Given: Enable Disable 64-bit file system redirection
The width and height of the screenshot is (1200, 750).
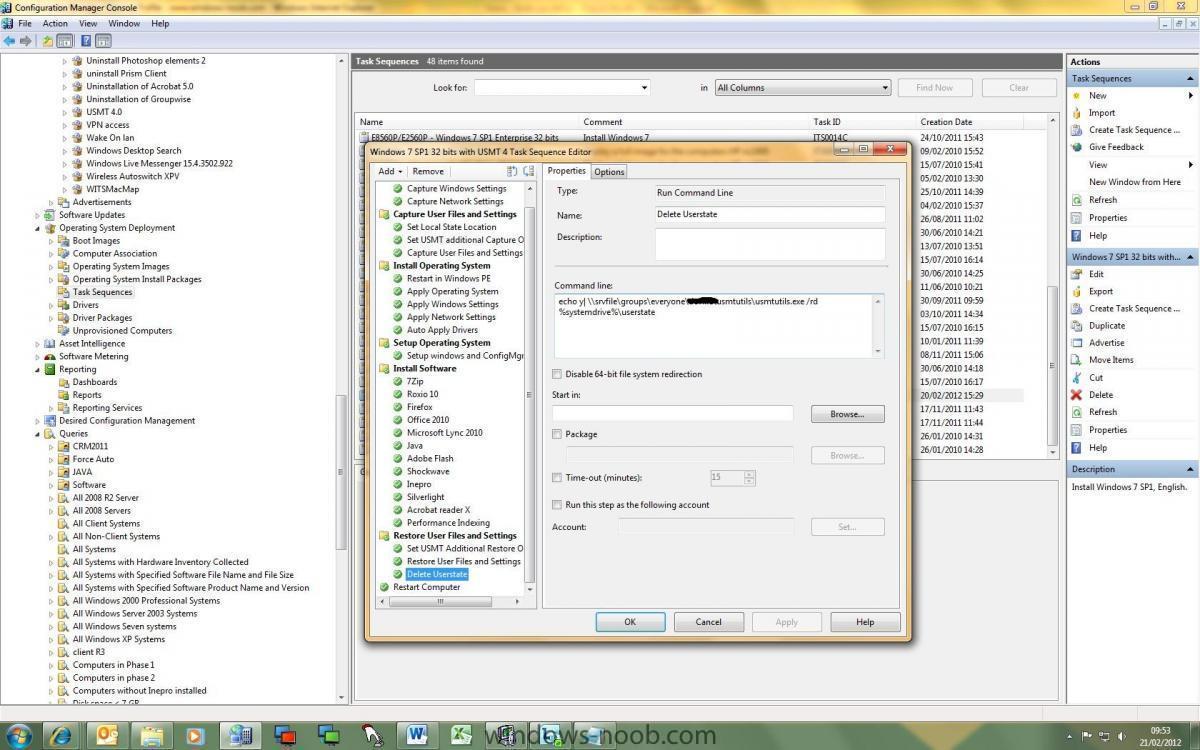Looking at the screenshot, I should (557, 374).
